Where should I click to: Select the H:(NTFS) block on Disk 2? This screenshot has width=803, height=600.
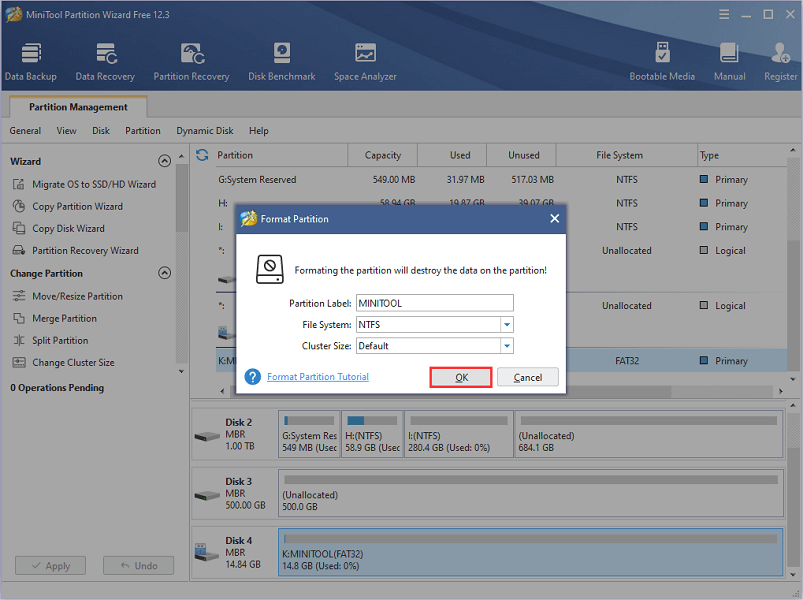372,434
